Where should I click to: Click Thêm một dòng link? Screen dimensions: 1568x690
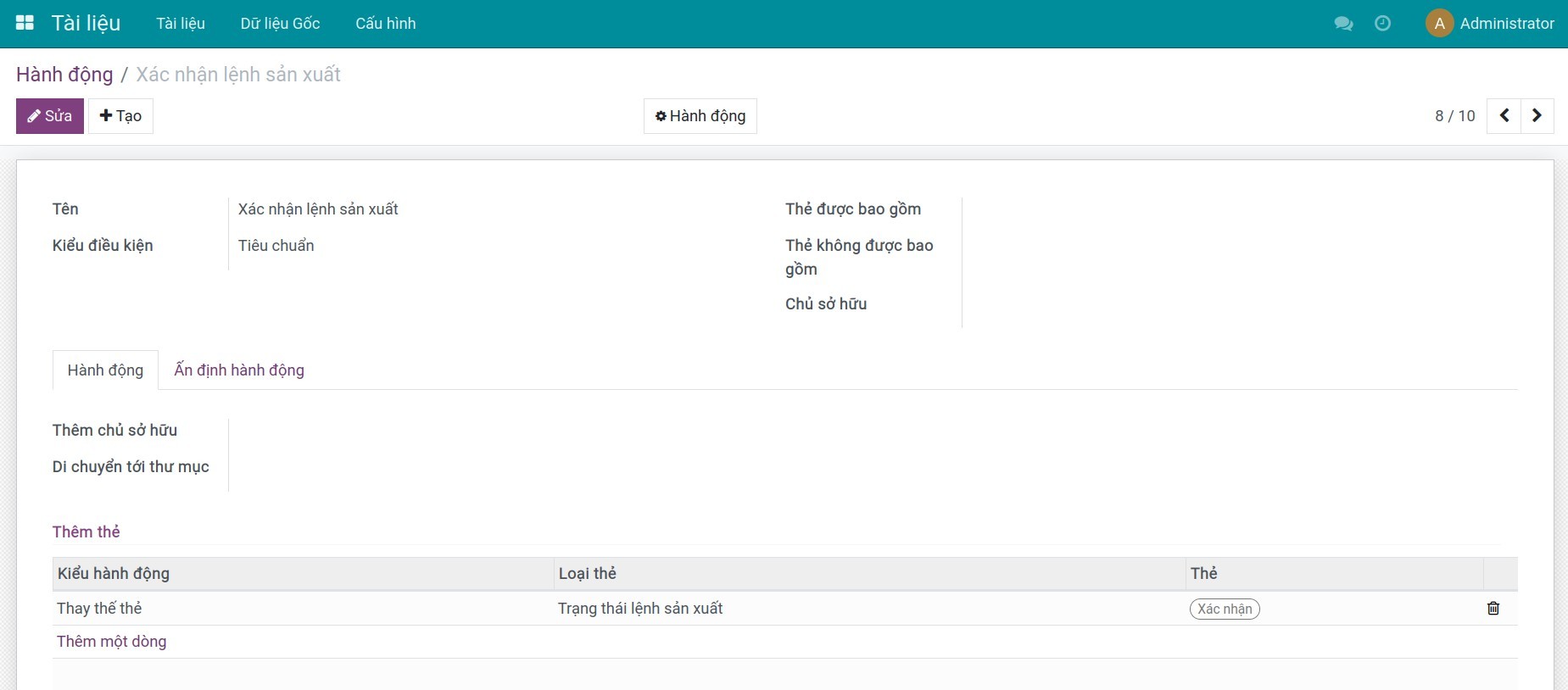coord(111,642)
